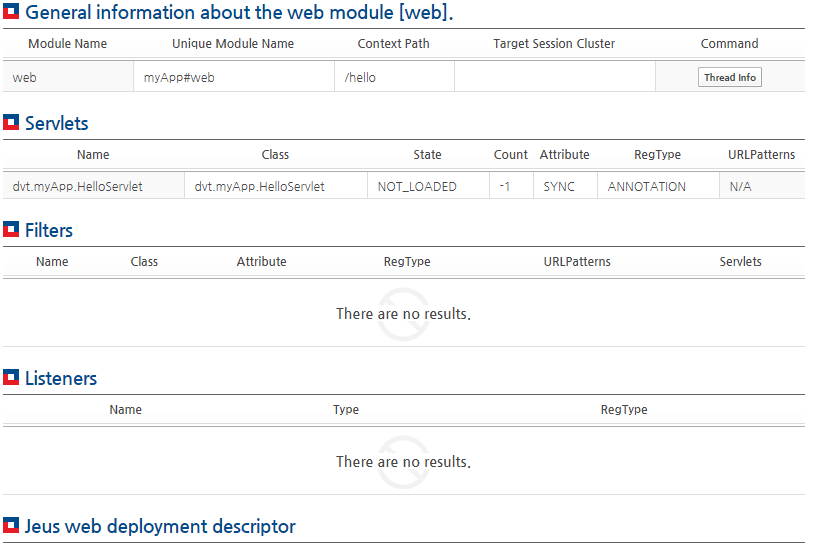Select the 'web' module name cell
This screenshot has width=813, height=548.
point(68,77)
